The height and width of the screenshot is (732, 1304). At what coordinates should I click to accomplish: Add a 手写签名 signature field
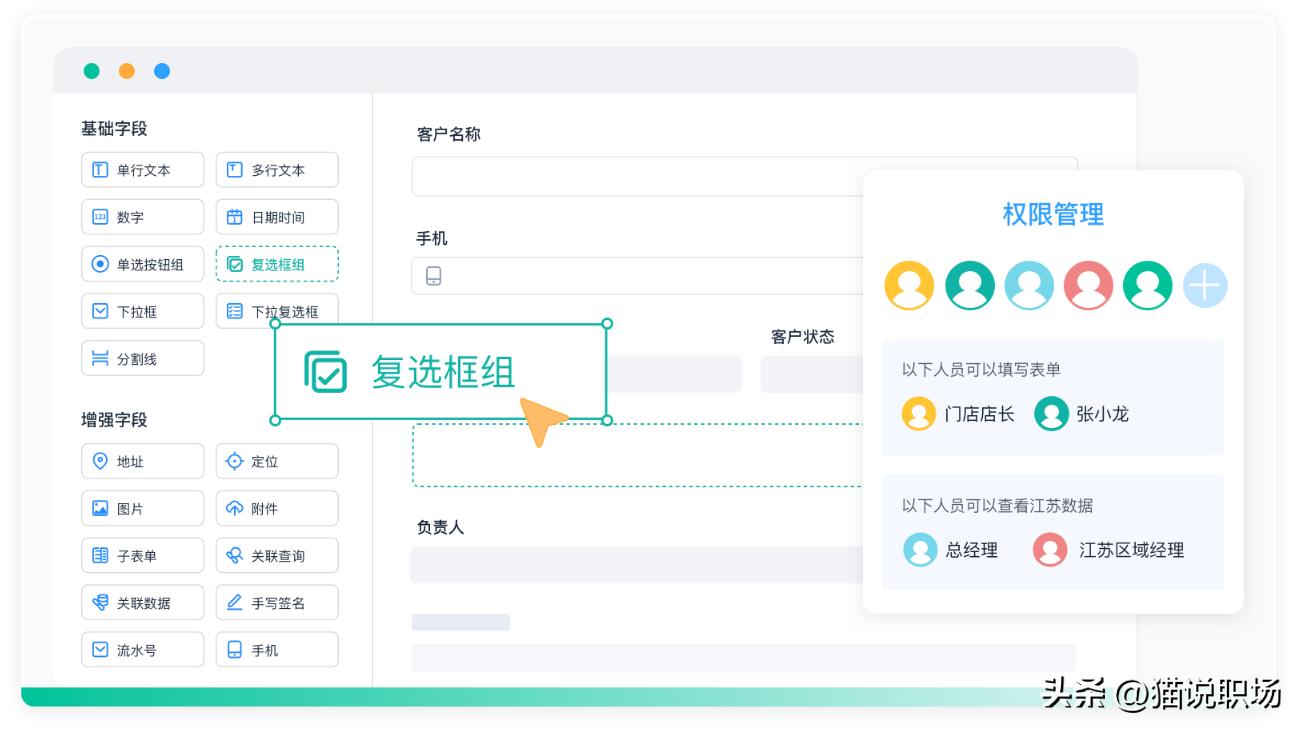click(276, 602)
